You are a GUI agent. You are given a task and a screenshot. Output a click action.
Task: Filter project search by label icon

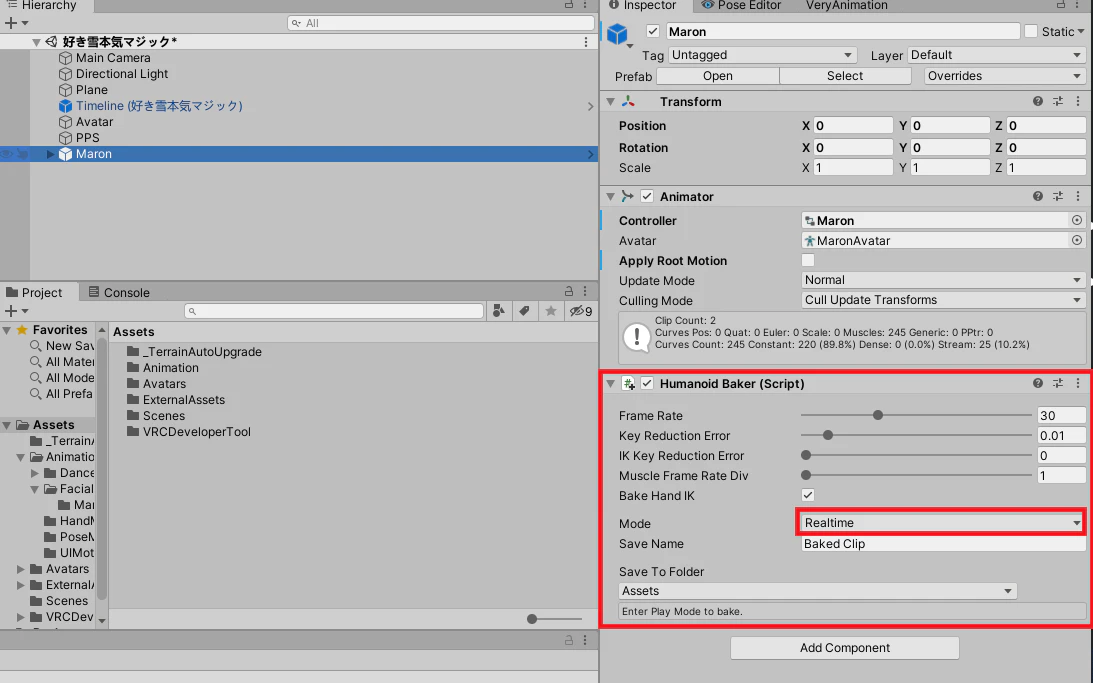(525, 311)
